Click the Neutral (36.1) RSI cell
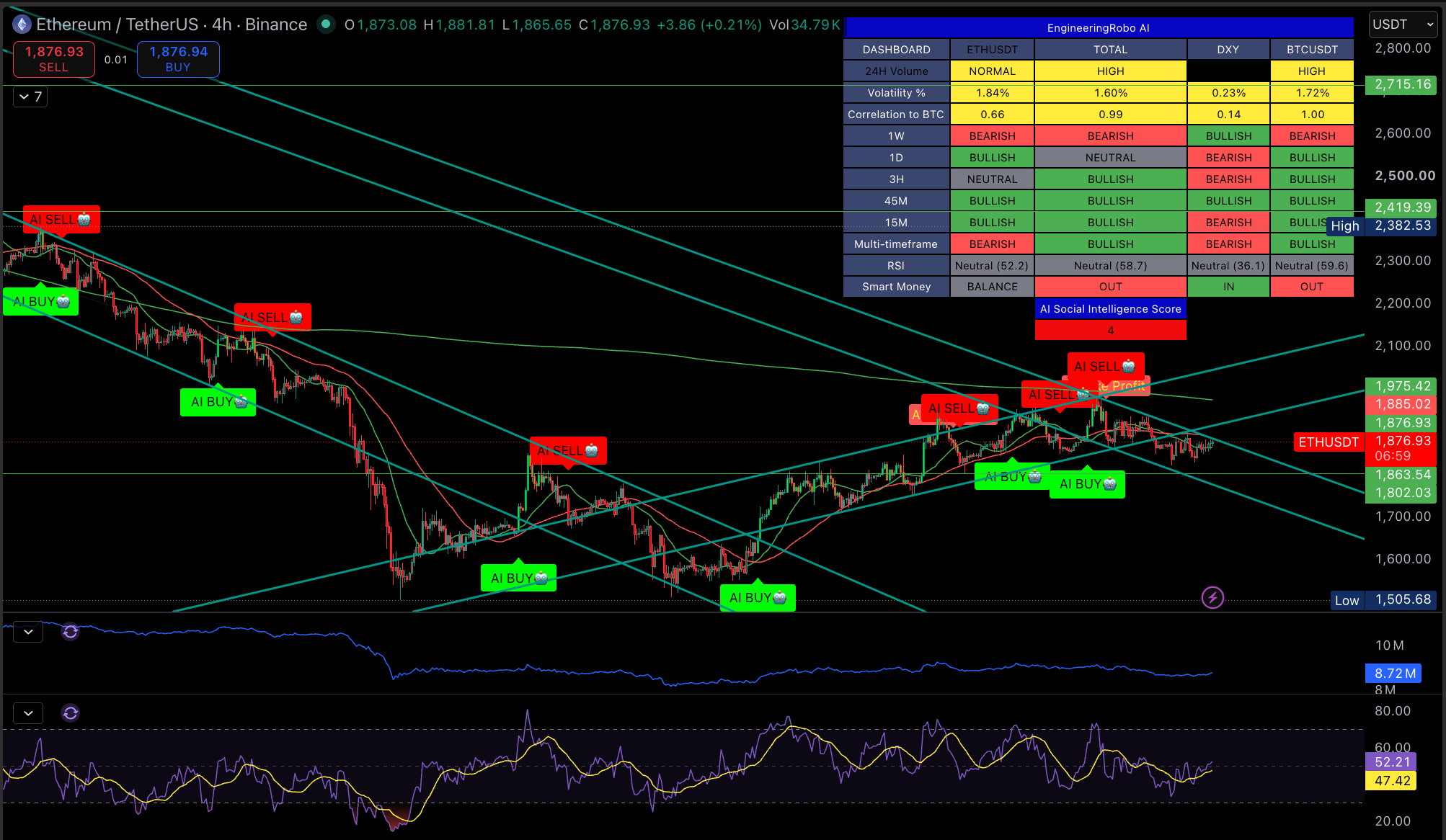Screen dimensions: 1446x840 click(1228, 266)
